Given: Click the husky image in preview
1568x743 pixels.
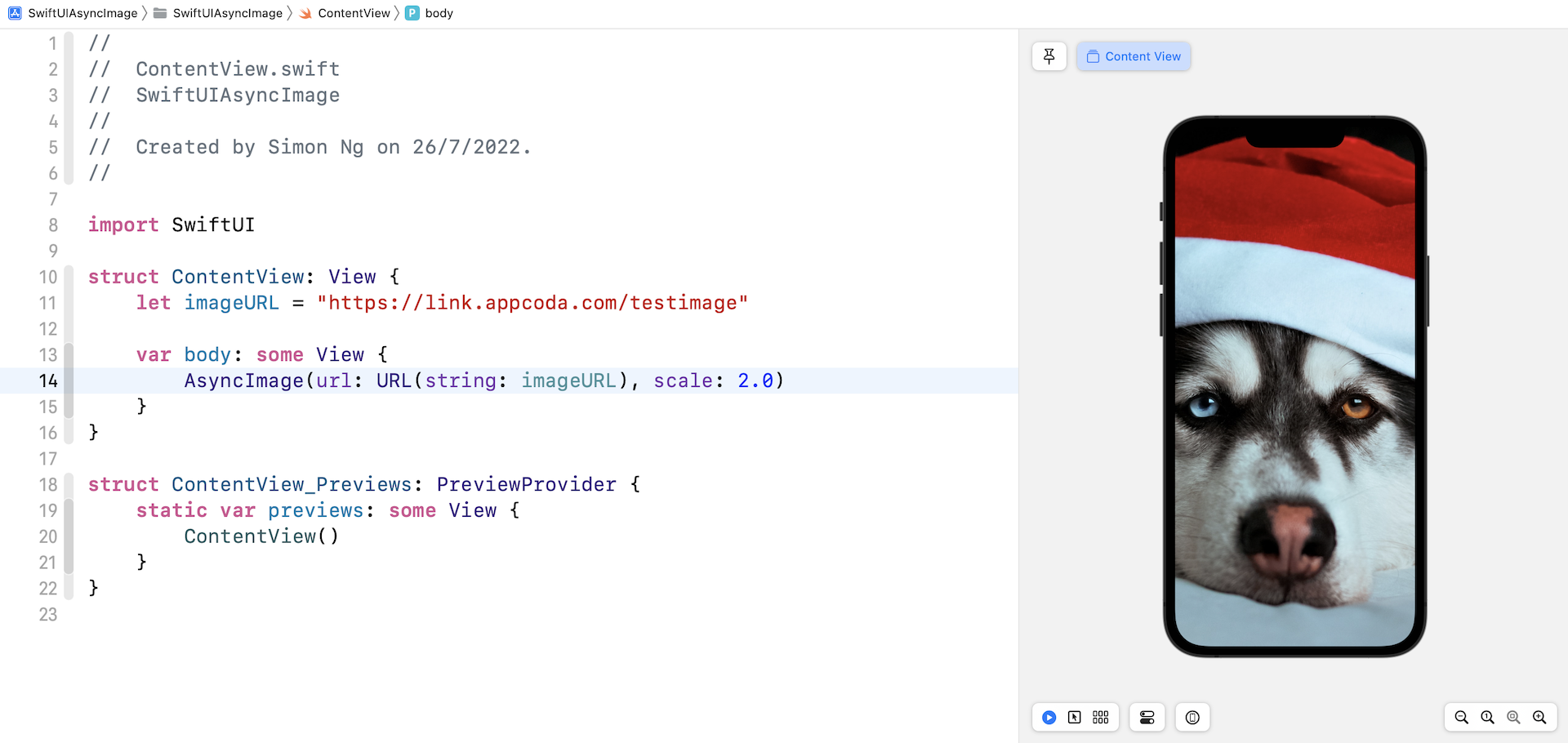Looking at the screenshot, I should pyautogui.click(x=1294, y=392).
